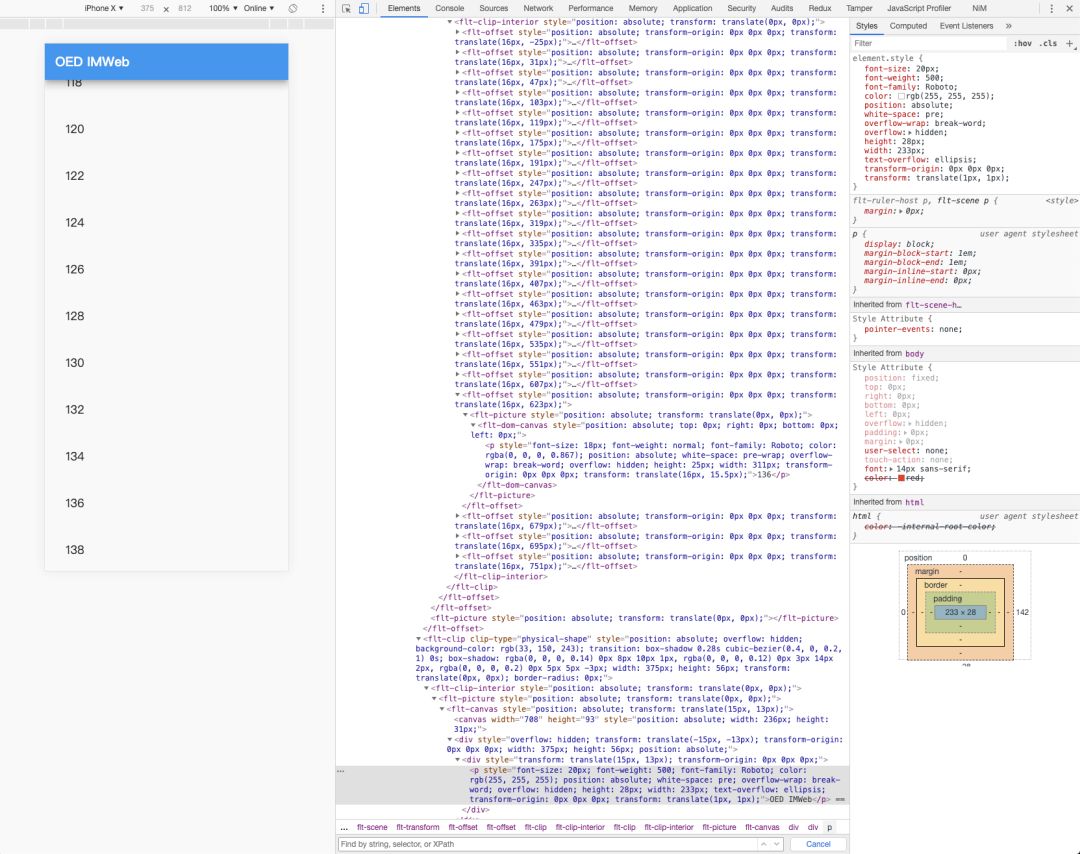This screenshot has height=854, width=1080.
Task: Open the Tamper tab
Action: (x=859, y=8)
